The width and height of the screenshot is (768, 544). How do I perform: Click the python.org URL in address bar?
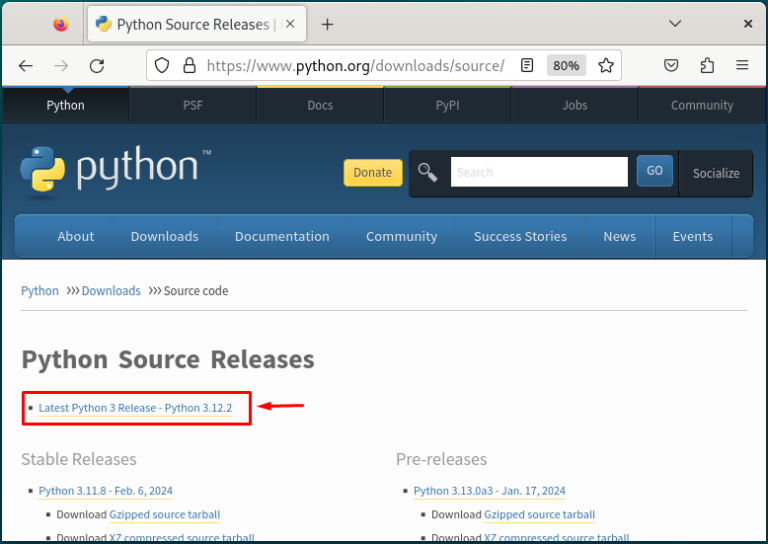click(x=356, y=66)
